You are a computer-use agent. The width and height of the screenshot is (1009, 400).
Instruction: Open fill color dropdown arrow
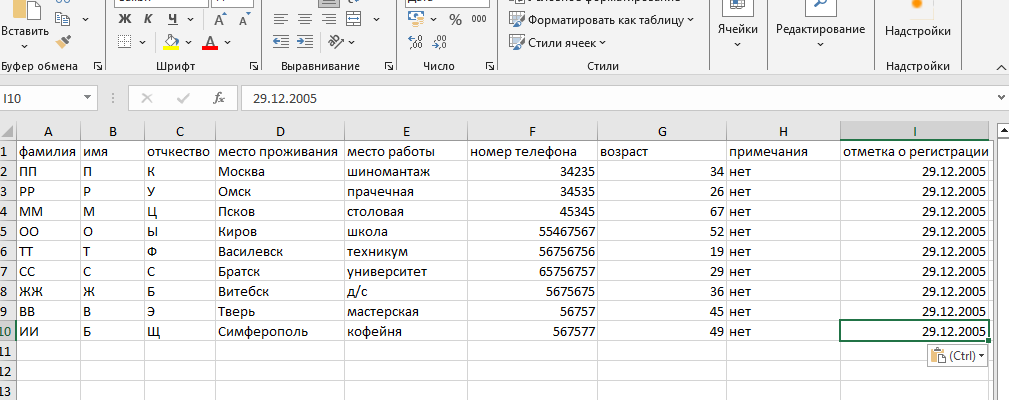click(189, 42)
